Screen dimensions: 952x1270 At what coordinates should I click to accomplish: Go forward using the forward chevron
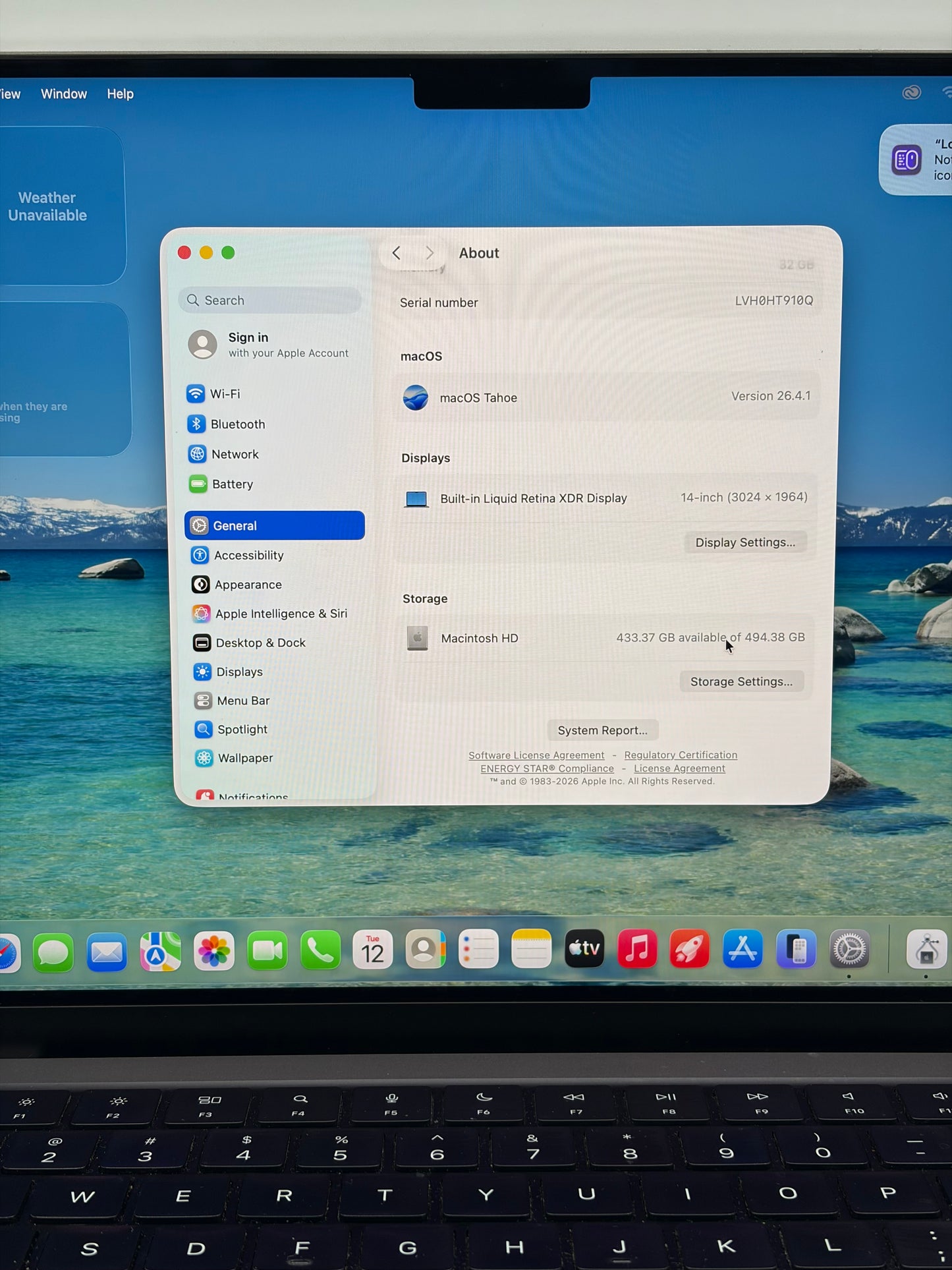pyautogui.click(x=430, y=253)
